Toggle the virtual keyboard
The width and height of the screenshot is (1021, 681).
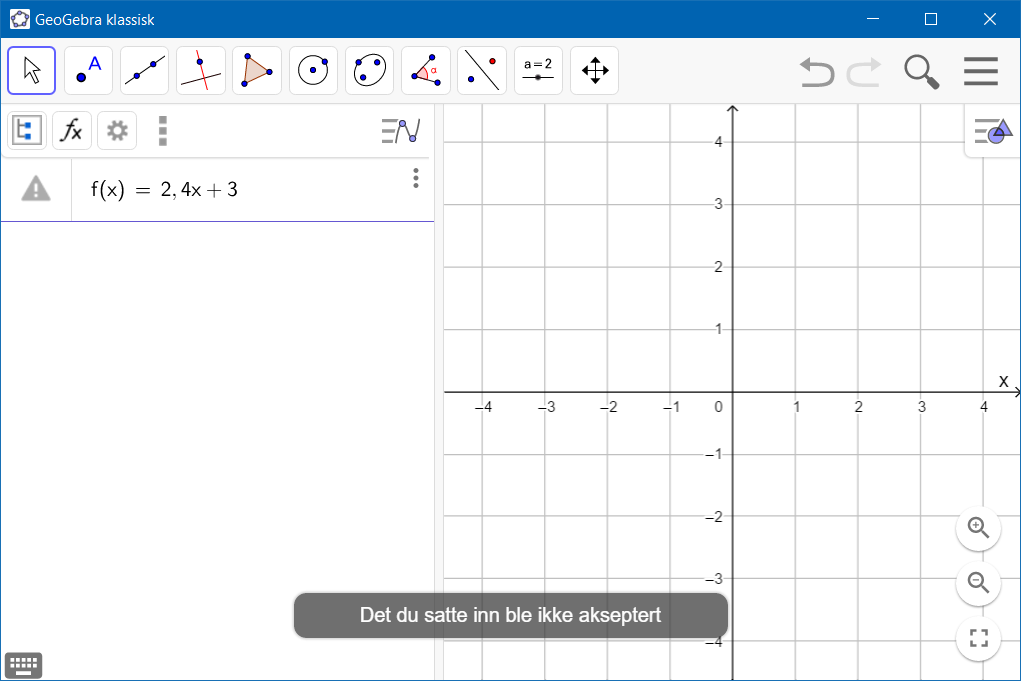point(23,664)
